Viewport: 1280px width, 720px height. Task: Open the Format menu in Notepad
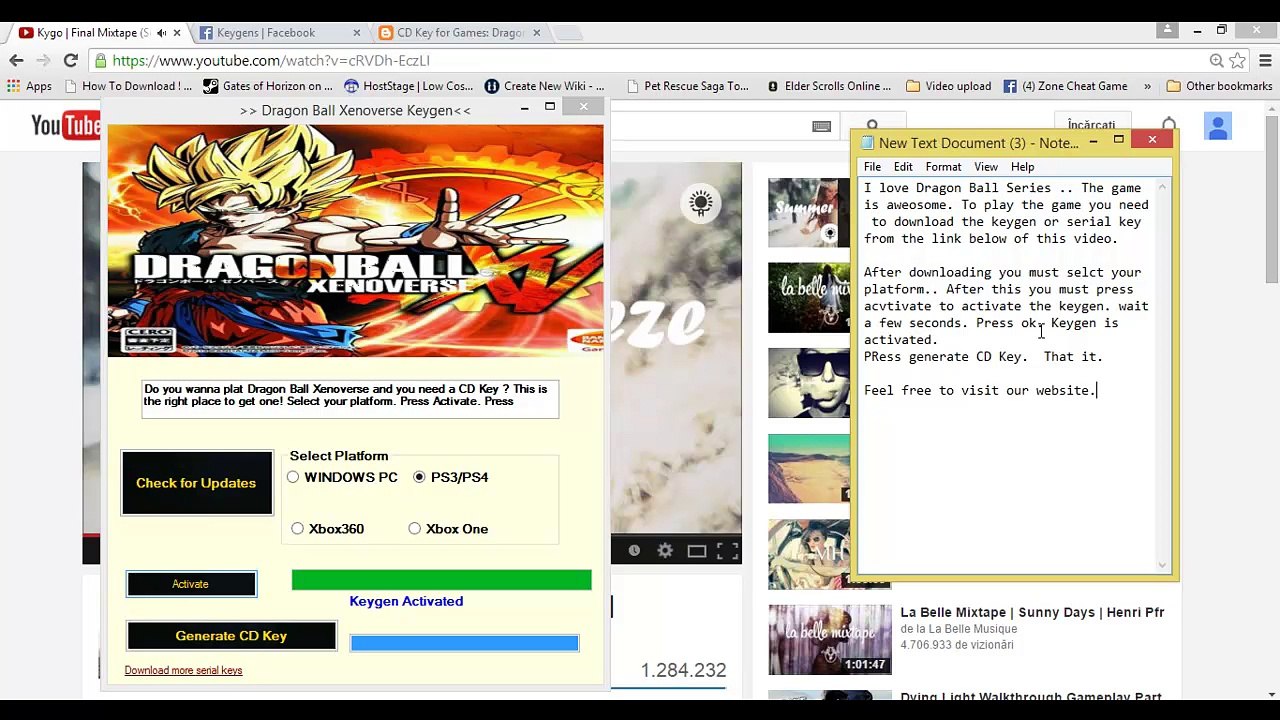pos(943,167)
